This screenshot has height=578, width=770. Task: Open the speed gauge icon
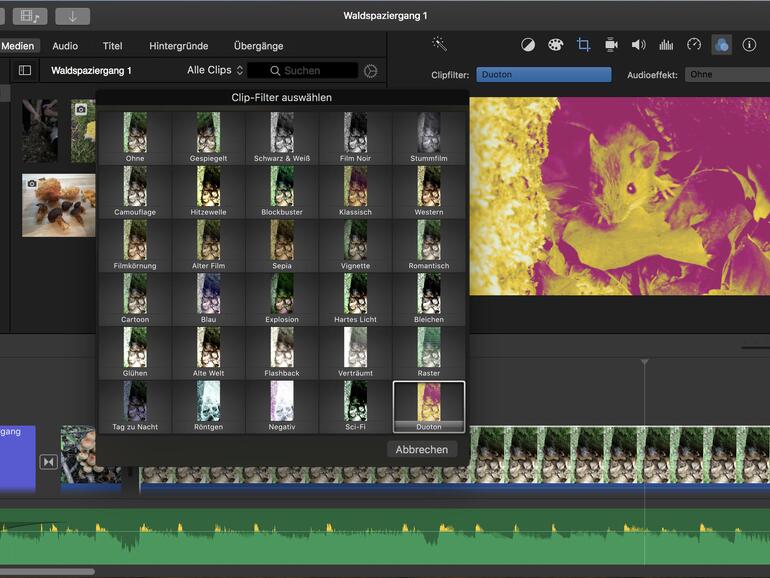[x=694, y=45]
